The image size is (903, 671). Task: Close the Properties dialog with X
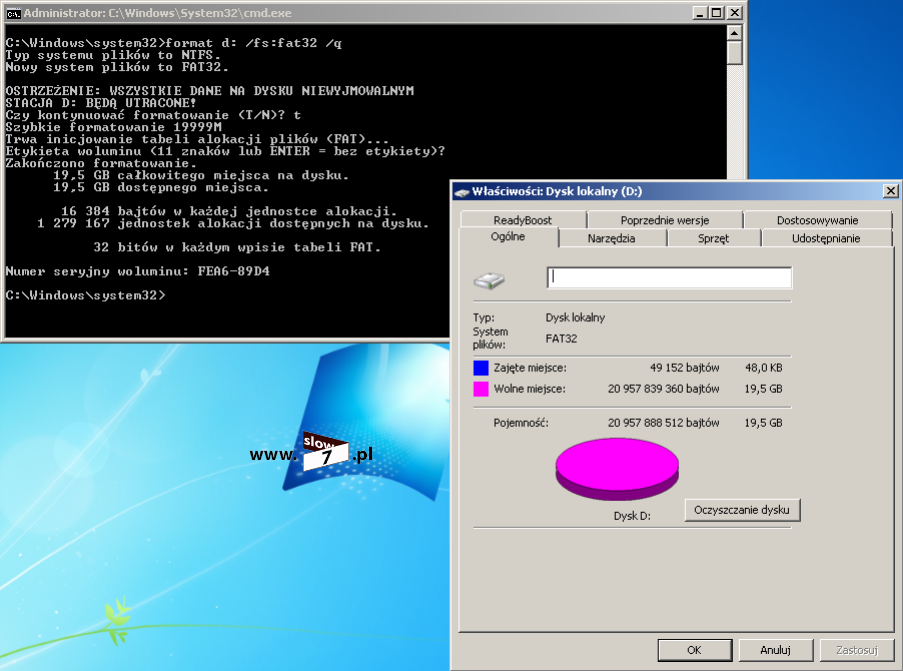click(890, 191)
